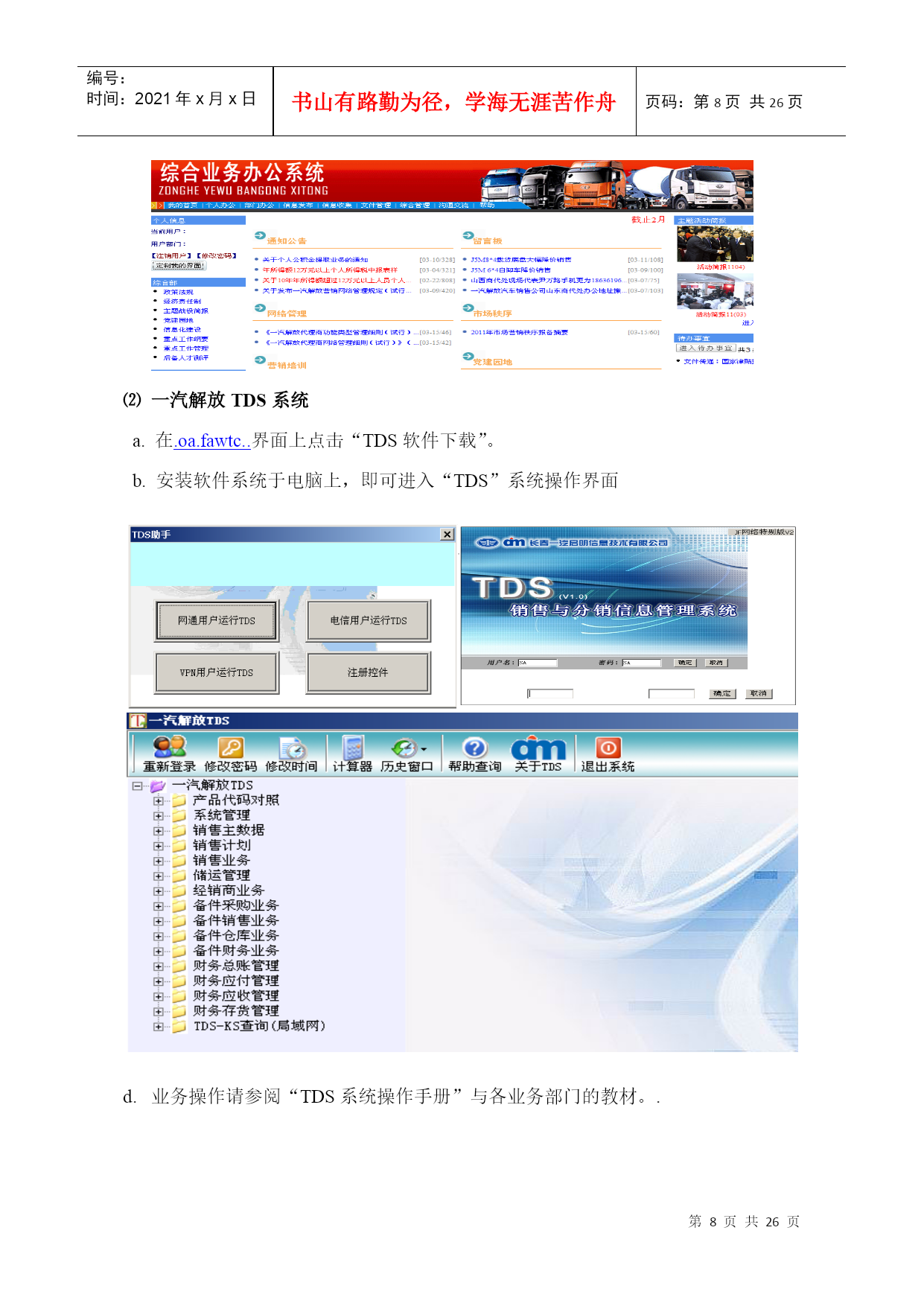Open the 修改密码 key icon
Viewport: 924px width, 1306px height.
(231, 748)
